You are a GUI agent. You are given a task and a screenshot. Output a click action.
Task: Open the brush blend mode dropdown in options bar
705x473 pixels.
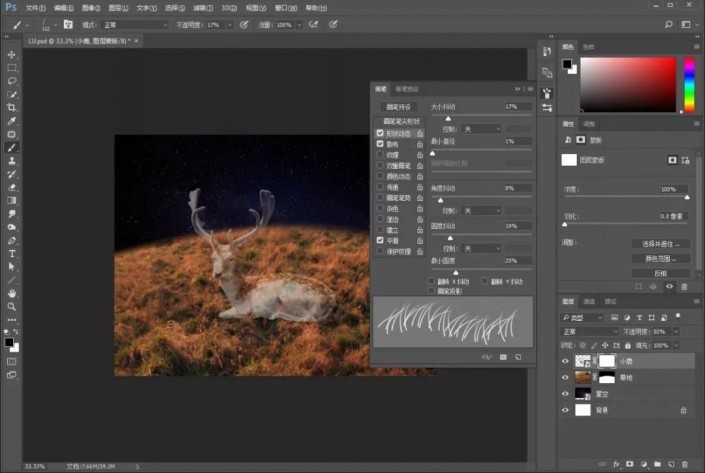137,24
